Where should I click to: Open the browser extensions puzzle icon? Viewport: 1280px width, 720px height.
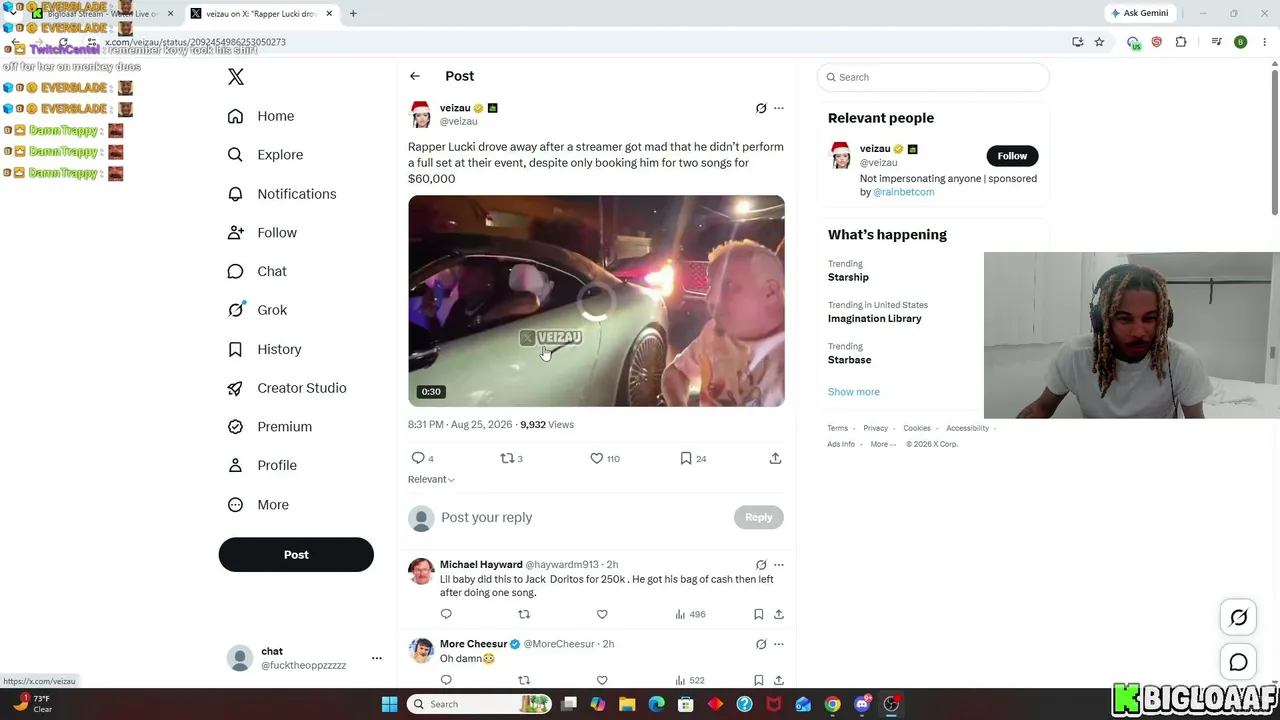[1181, 42]
